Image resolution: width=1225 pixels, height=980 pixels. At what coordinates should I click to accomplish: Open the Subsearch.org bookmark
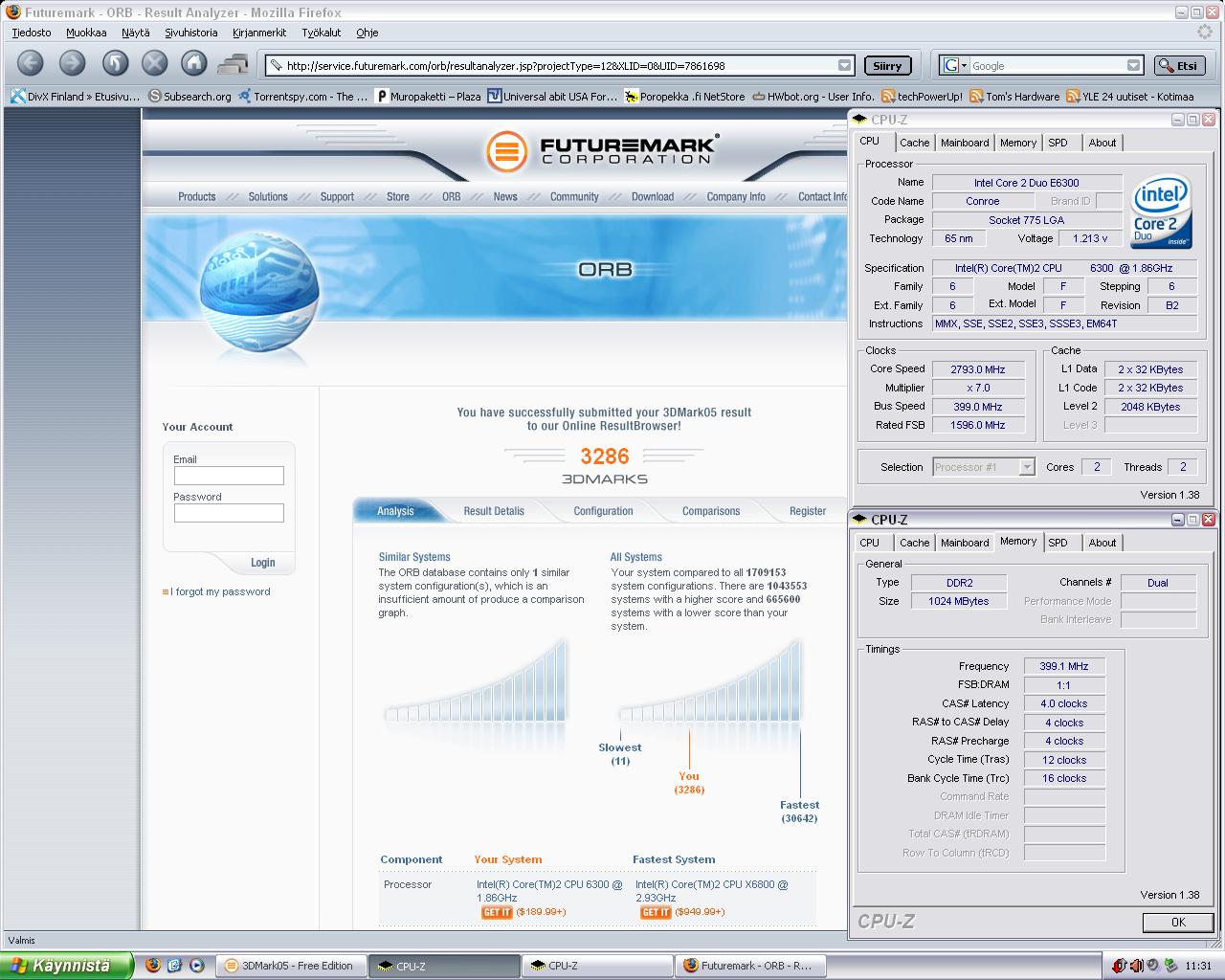[189, 97]
